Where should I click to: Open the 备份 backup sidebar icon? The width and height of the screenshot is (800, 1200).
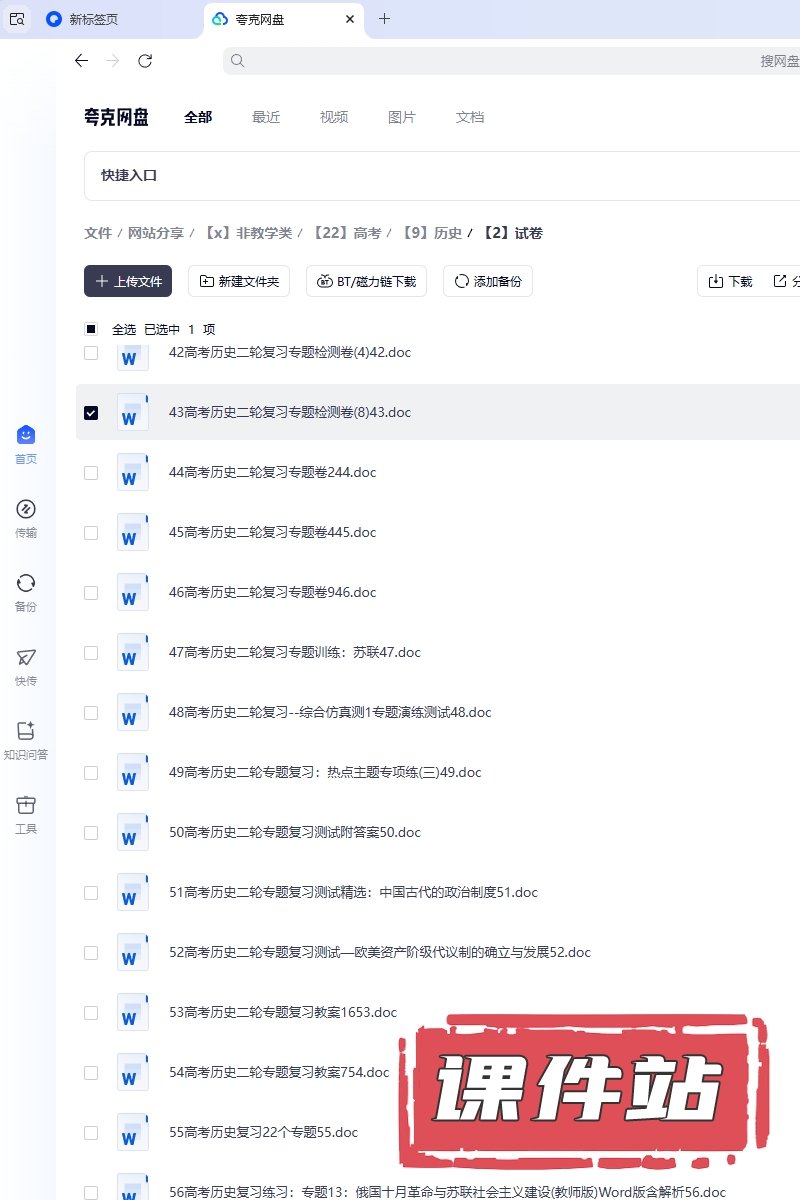click(x=26, y=591)
